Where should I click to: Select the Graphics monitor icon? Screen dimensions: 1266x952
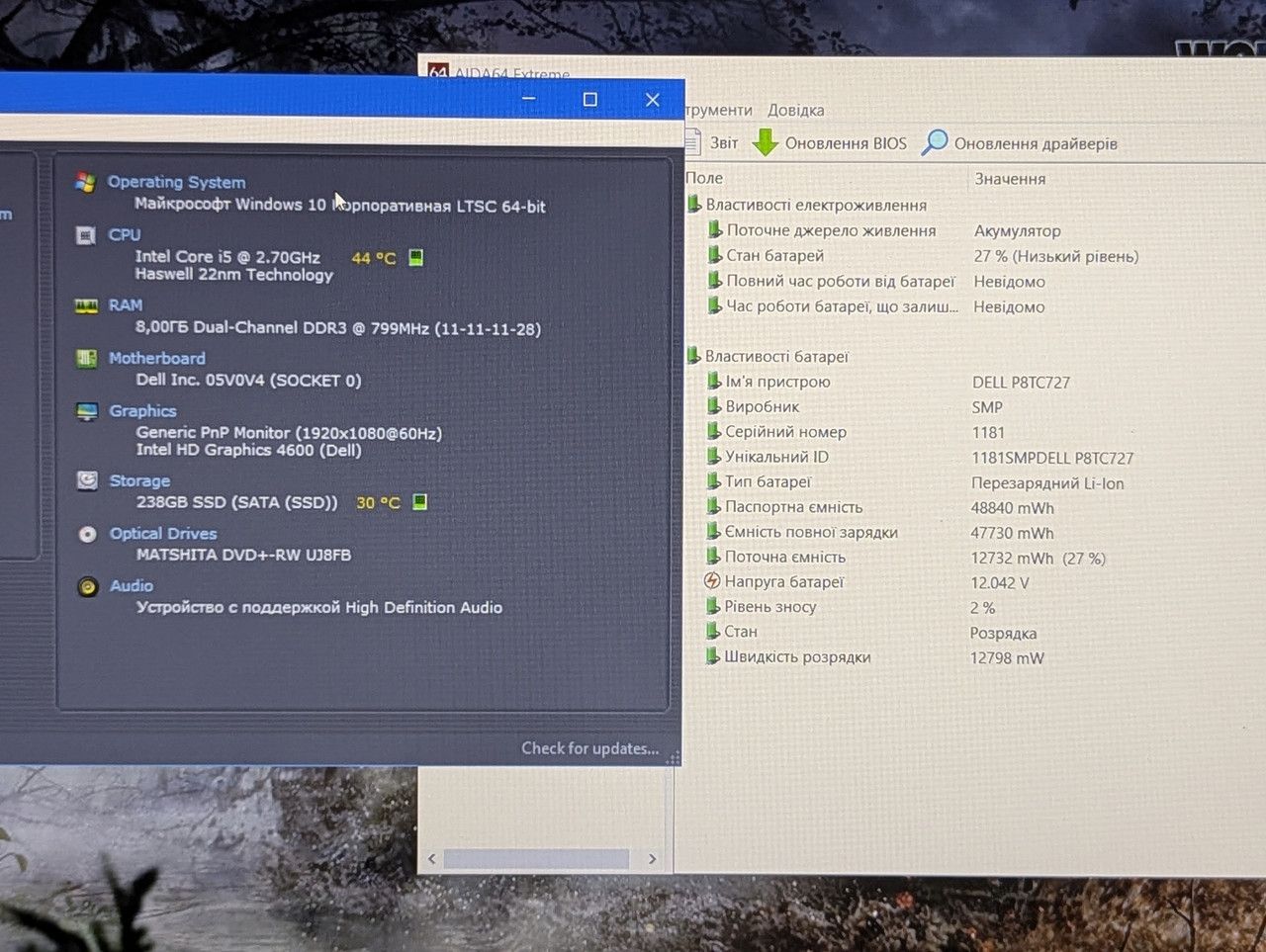87,411
